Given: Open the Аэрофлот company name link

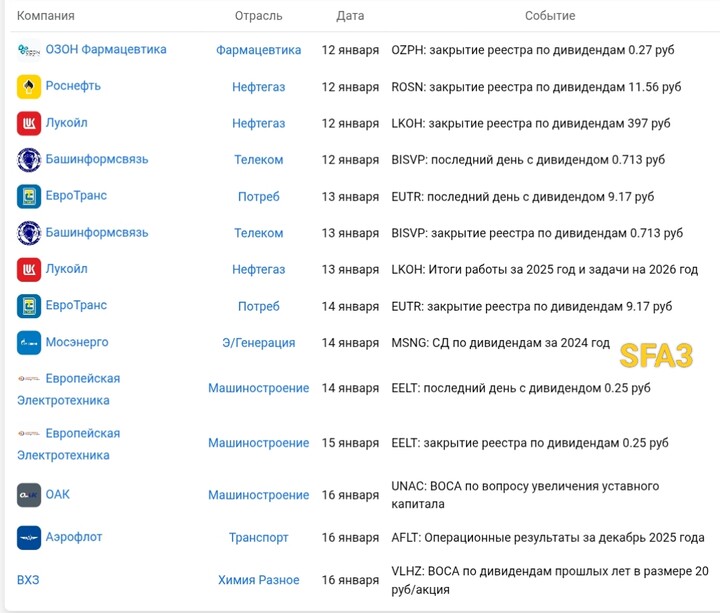Looking at the screenshot, I should (x=73, y=538).
